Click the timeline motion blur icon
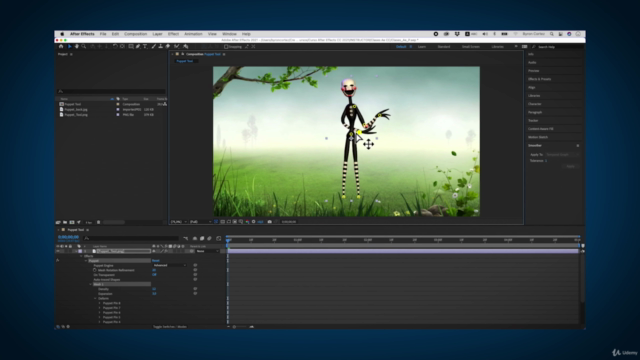The image size is (640, 360). [209, 238]
